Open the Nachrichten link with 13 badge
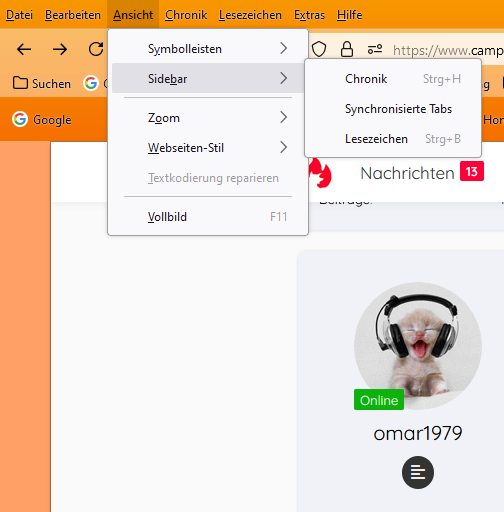504x512 pixels. coord(422,173)
